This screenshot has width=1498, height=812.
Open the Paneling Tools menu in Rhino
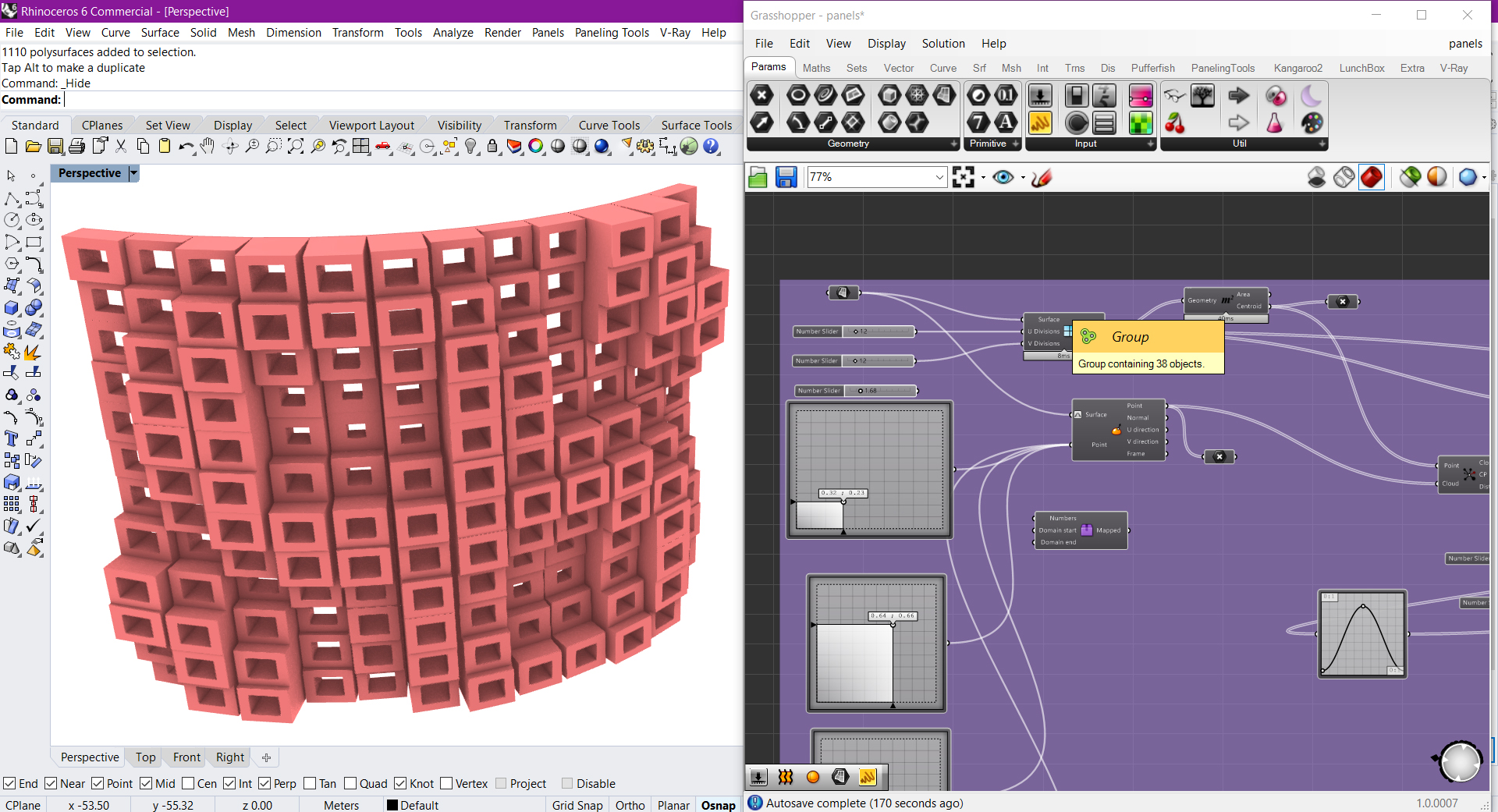click(x=612, y=32)
